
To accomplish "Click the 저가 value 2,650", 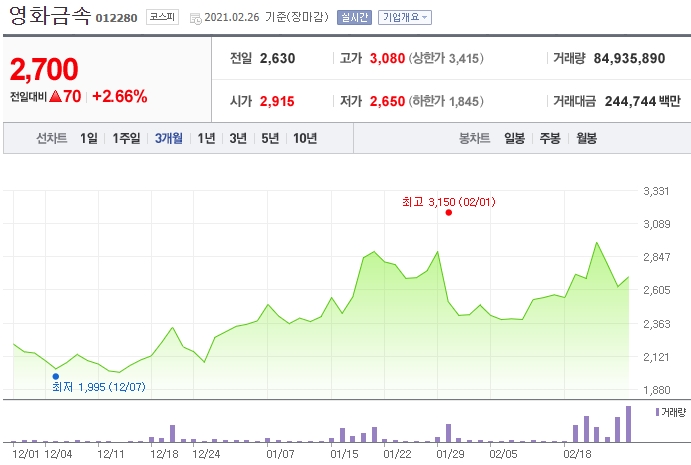I will pos(387,101).
